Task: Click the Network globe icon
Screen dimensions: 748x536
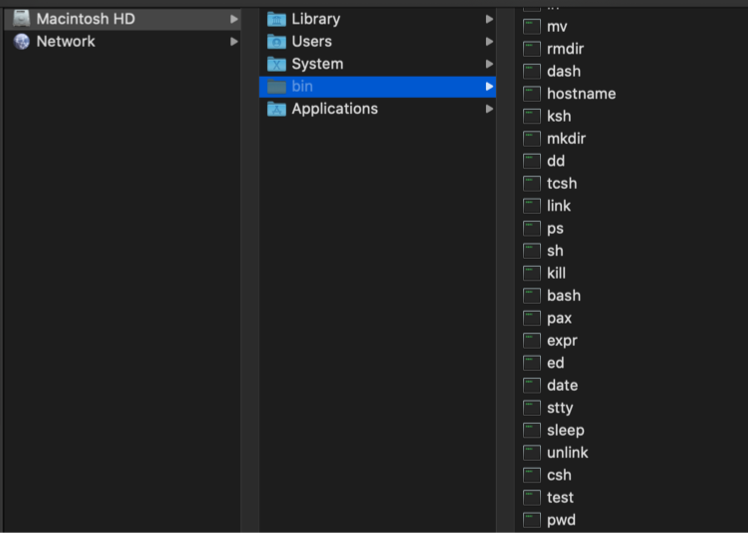Action: click(x=21, y=41)
